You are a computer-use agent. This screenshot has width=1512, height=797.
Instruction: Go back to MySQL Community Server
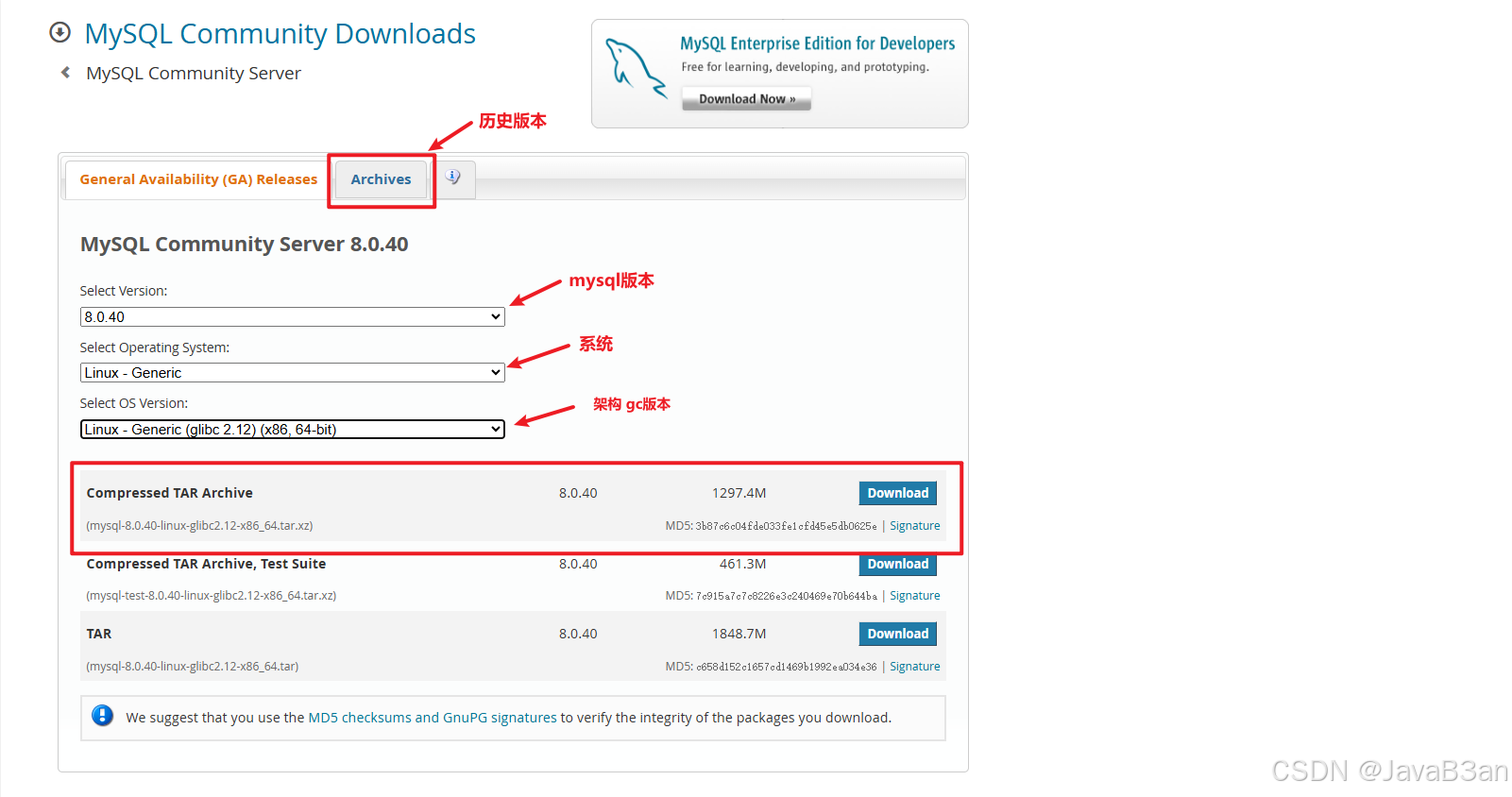point(194,73)
